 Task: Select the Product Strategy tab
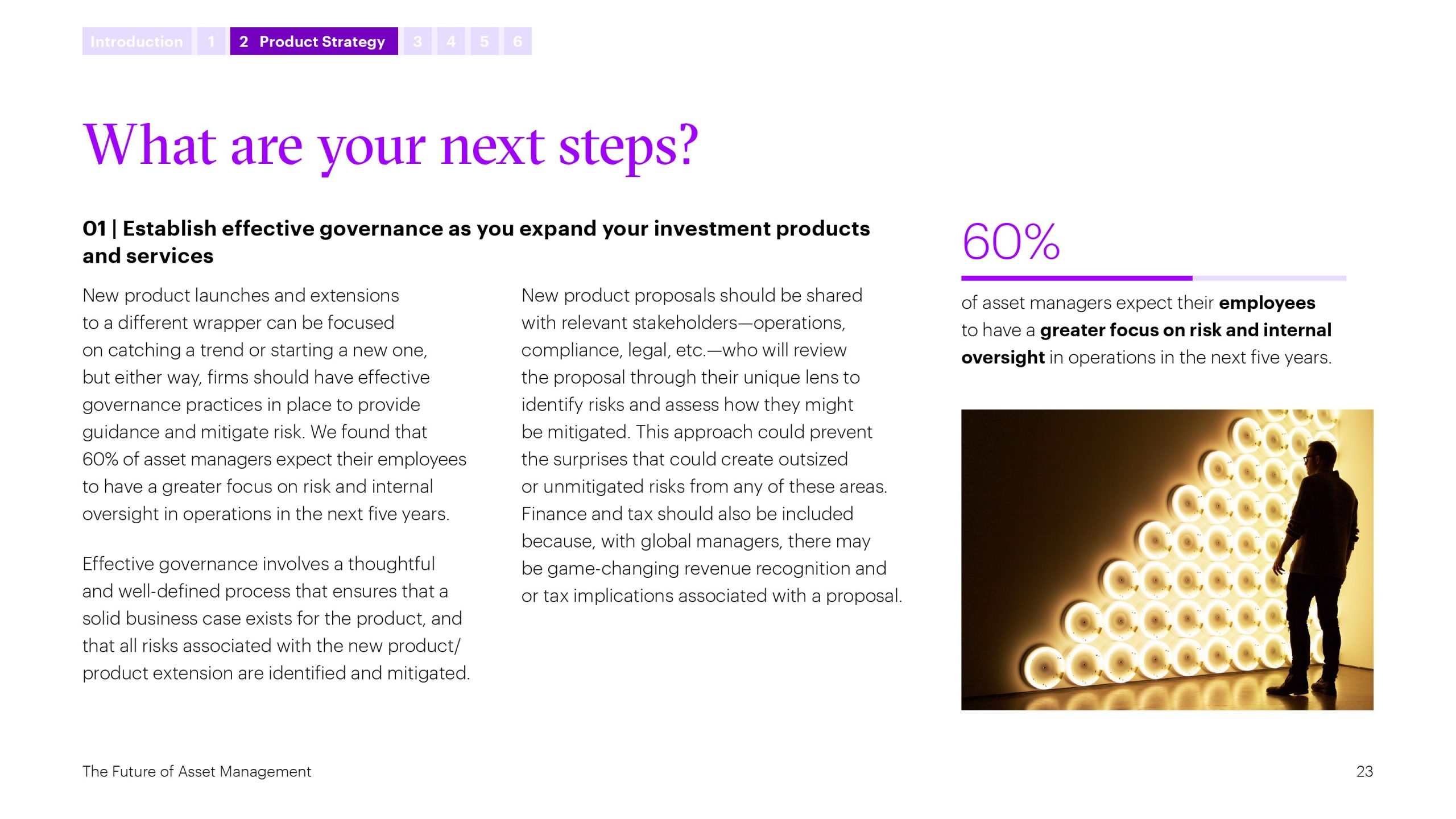point(313,42)
